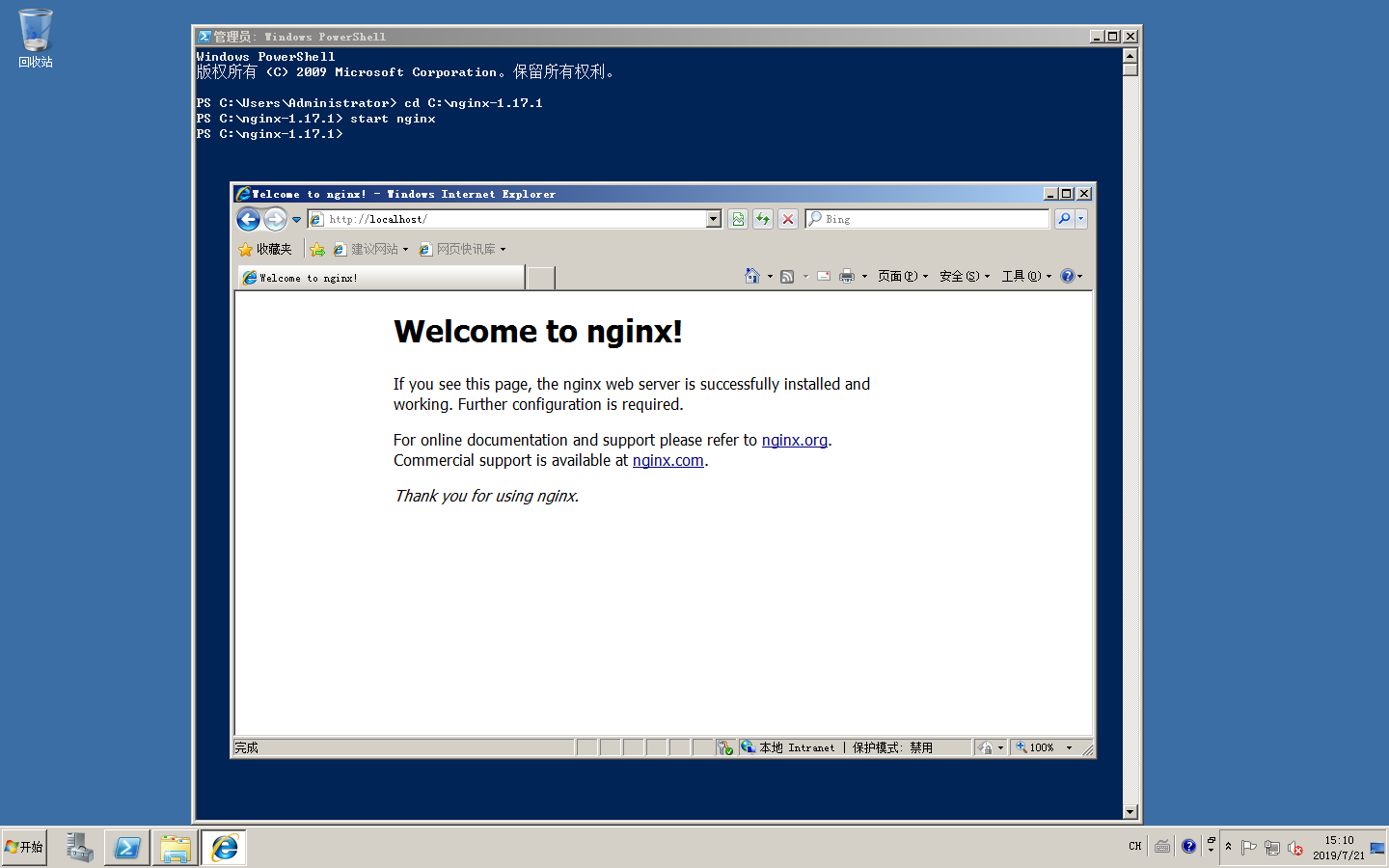Open the Home page icon
Viewport: 1389px width, 868px height.
tap(752, 276)
